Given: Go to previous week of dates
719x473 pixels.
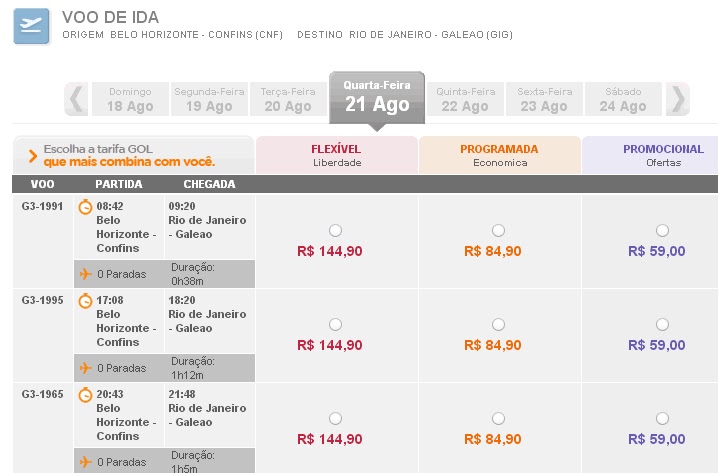Looking at the screenshot, I should (76, 99).
